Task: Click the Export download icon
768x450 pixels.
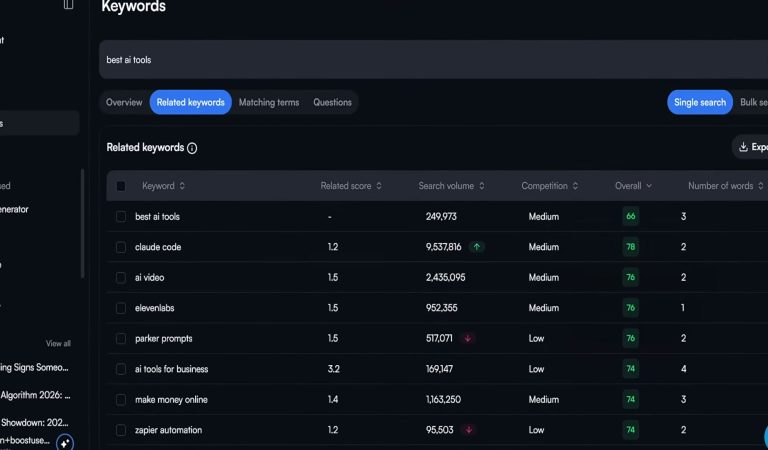Action: pyautogui.click(x=743, y=147)
